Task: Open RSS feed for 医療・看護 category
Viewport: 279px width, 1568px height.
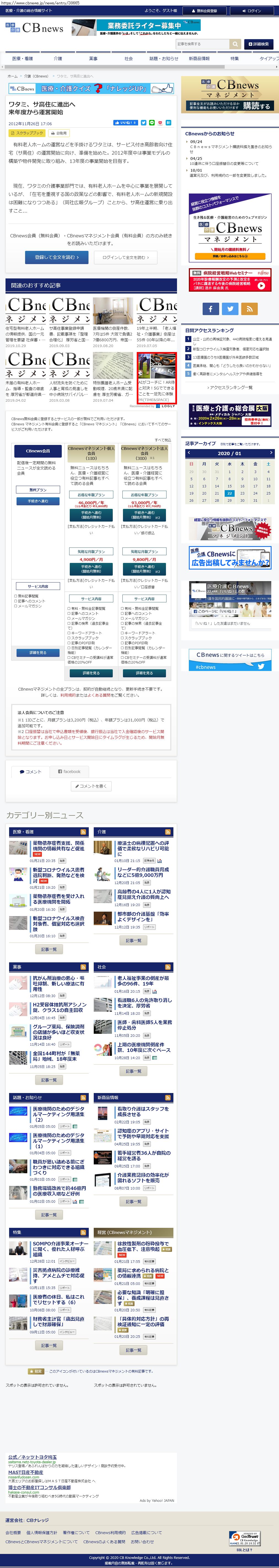Action: pyautogui.click(x=84, y=831)
